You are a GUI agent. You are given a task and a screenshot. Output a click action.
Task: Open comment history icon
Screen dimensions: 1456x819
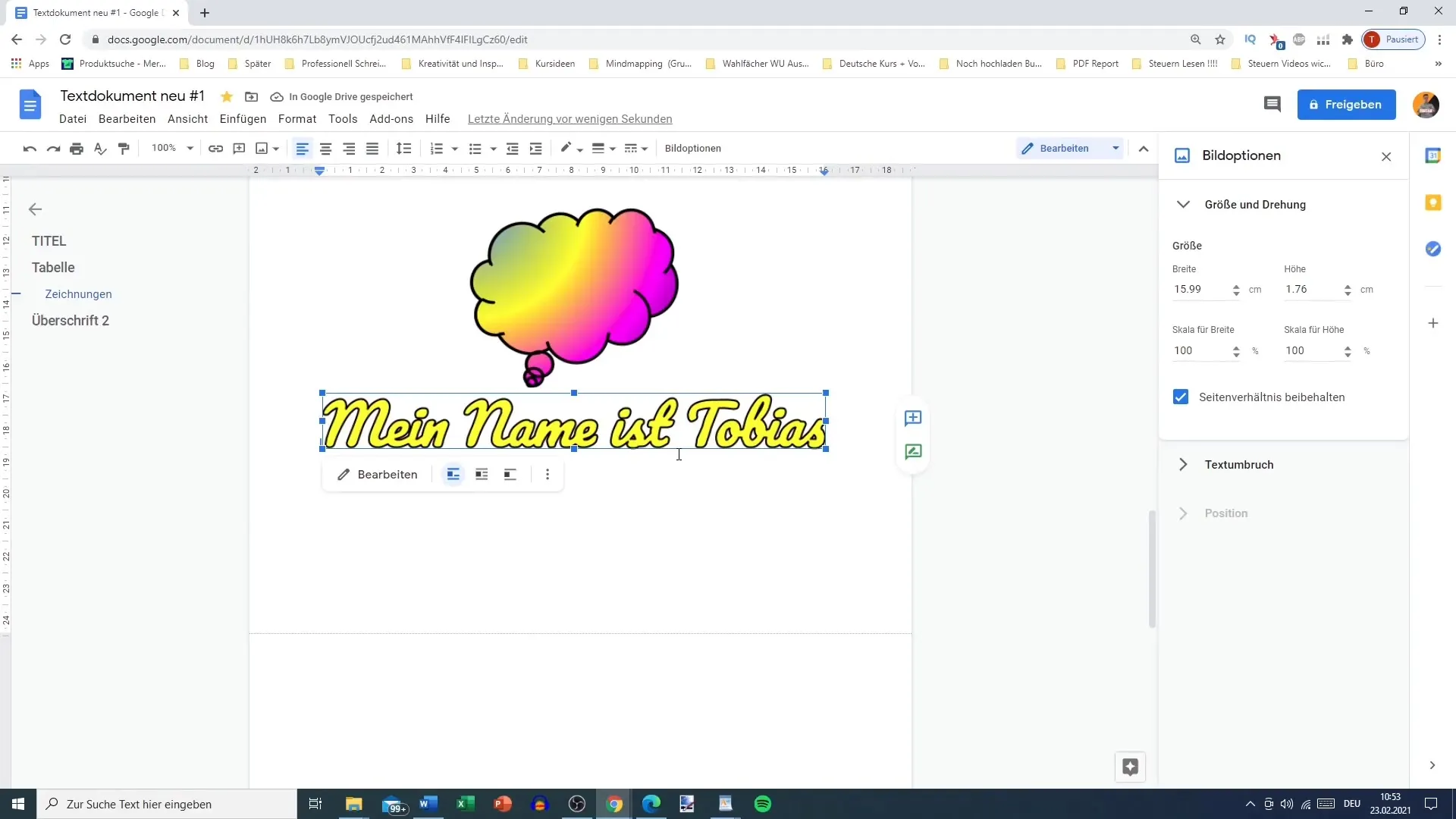coord(1272,105)
